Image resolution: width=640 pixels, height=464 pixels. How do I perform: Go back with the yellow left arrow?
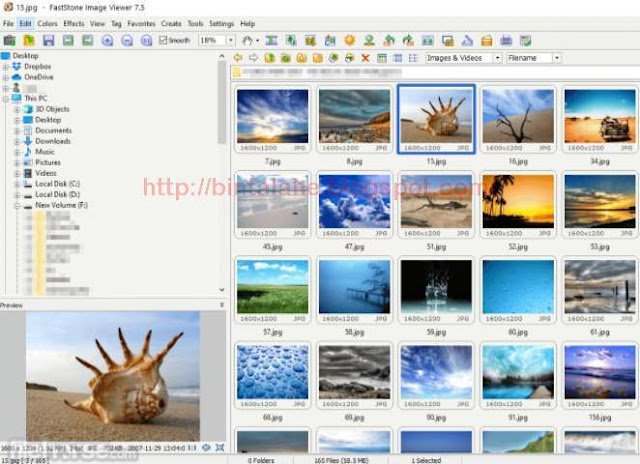pos(238,58)
